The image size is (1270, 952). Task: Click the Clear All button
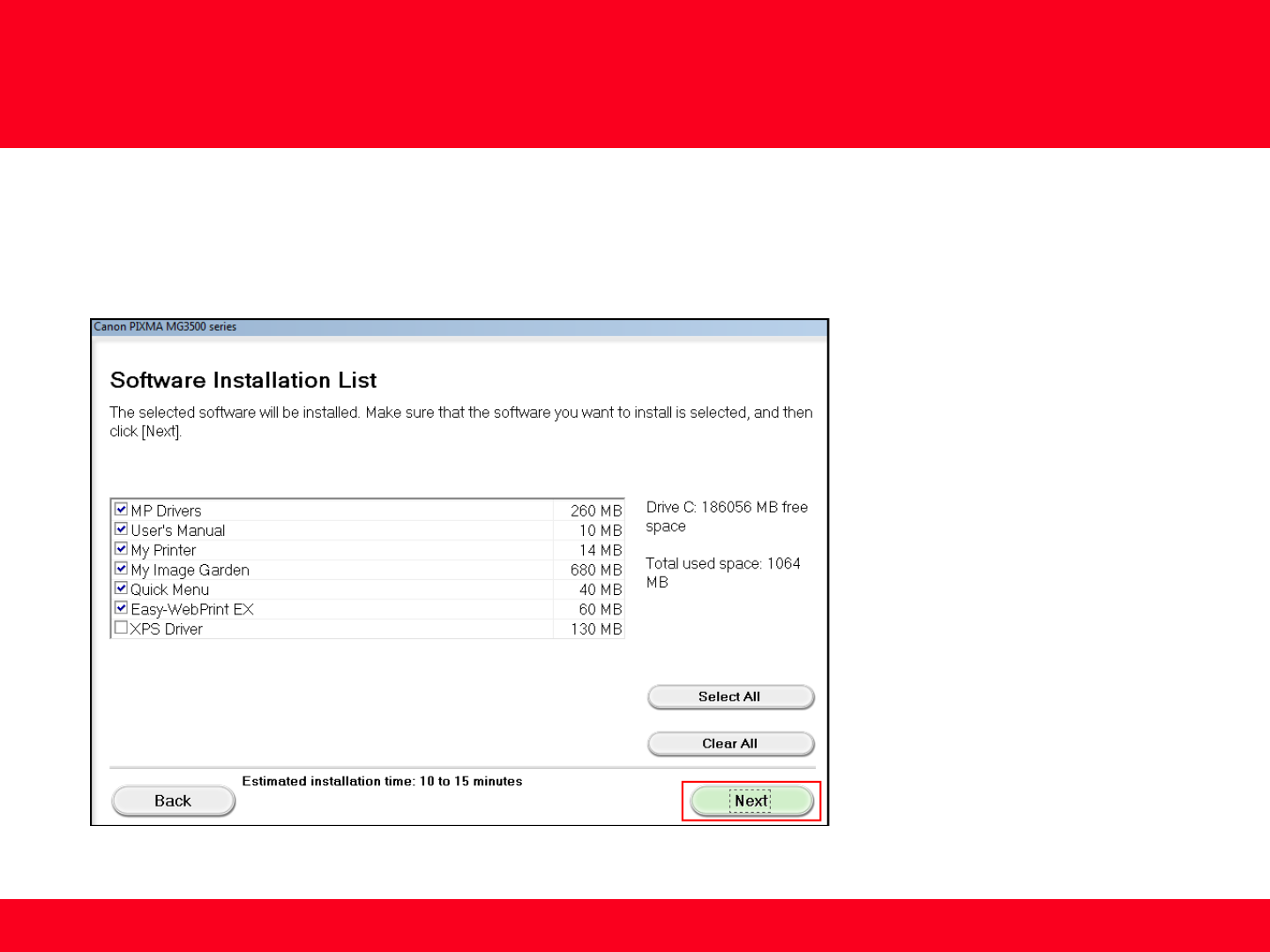730,743
